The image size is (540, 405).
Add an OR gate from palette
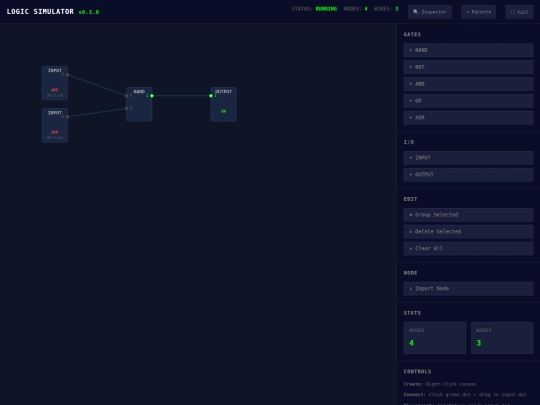point(468,101)
